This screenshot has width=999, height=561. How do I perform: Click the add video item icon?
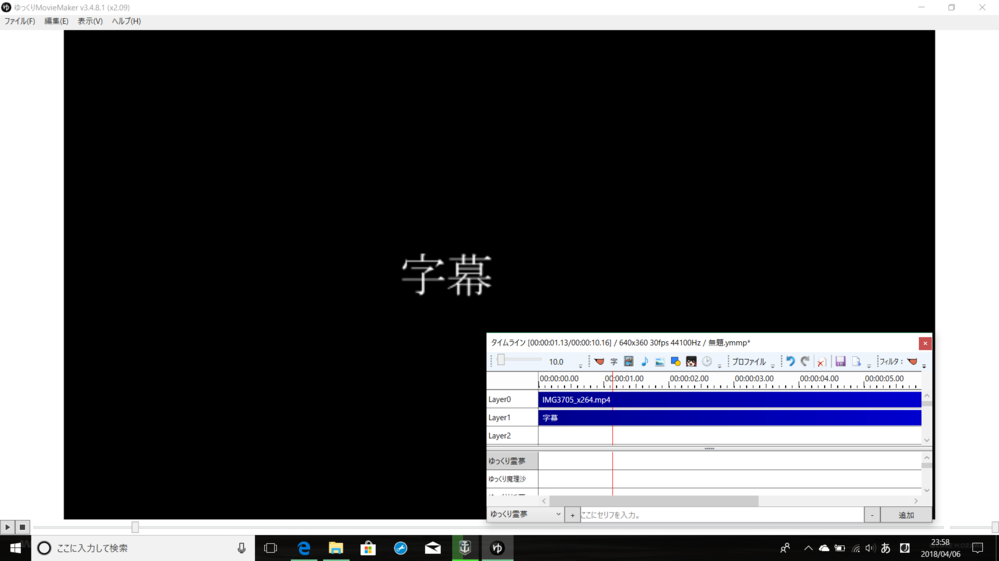point(629,362)
